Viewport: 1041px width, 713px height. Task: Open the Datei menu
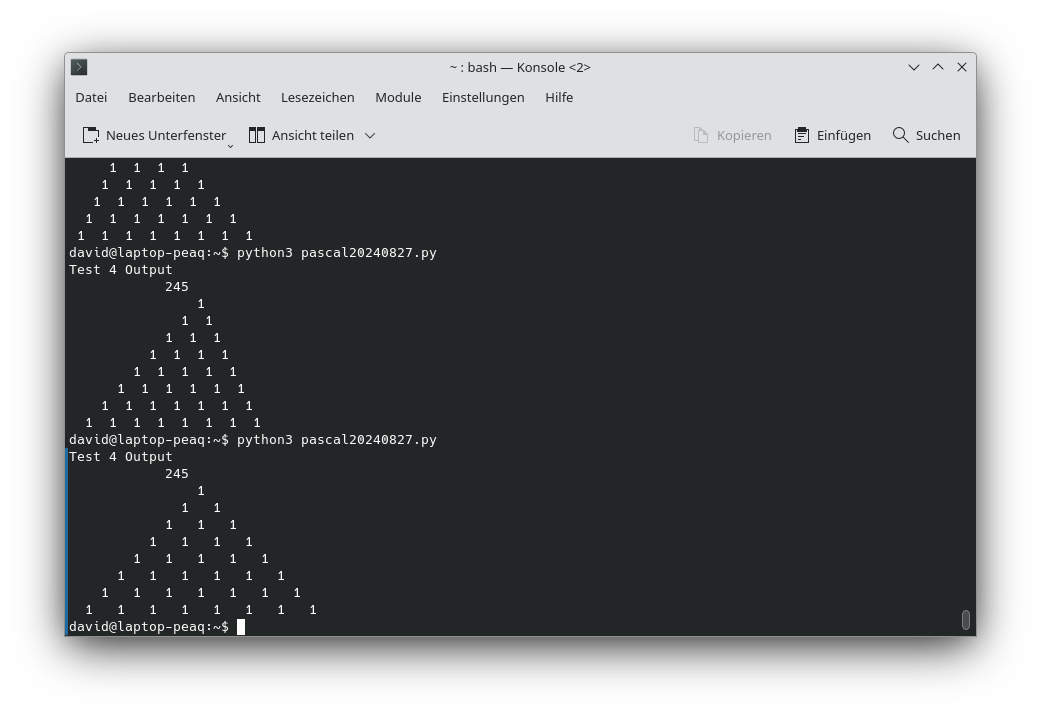(x=91, y=97)
